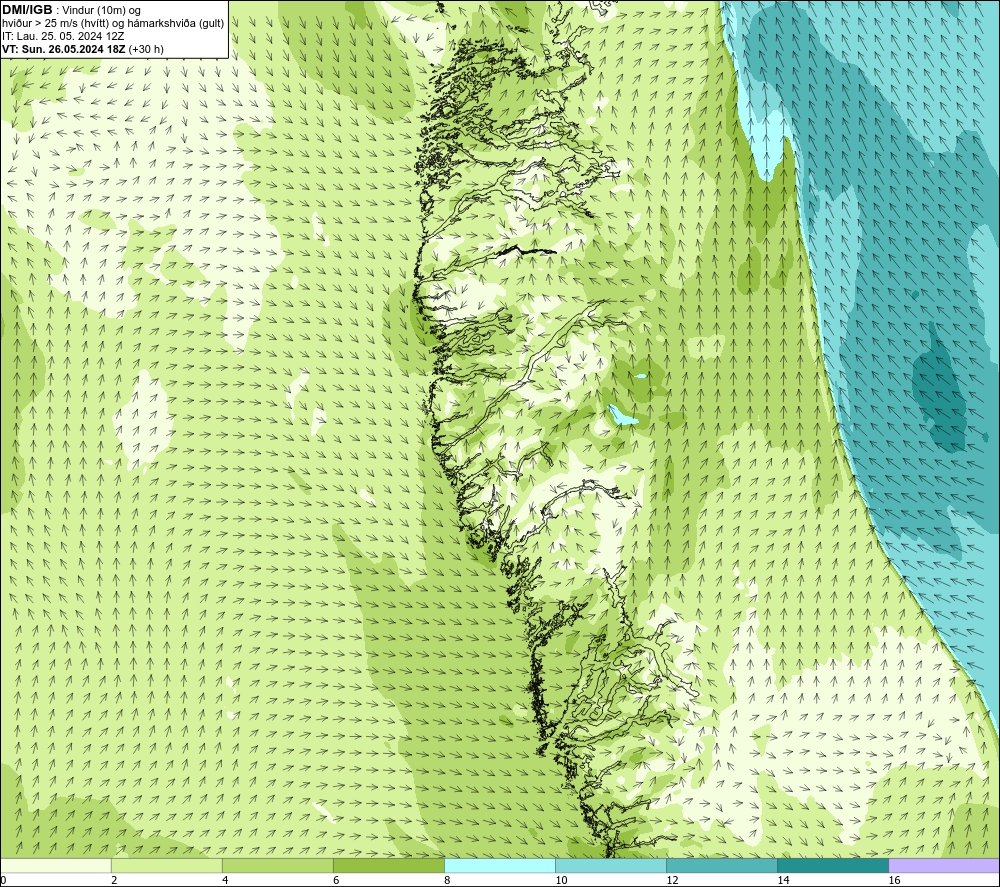Click the 'hviður > 25 m/s' description line
Viewport: 1000px width, 887px height.
point(114,23)
